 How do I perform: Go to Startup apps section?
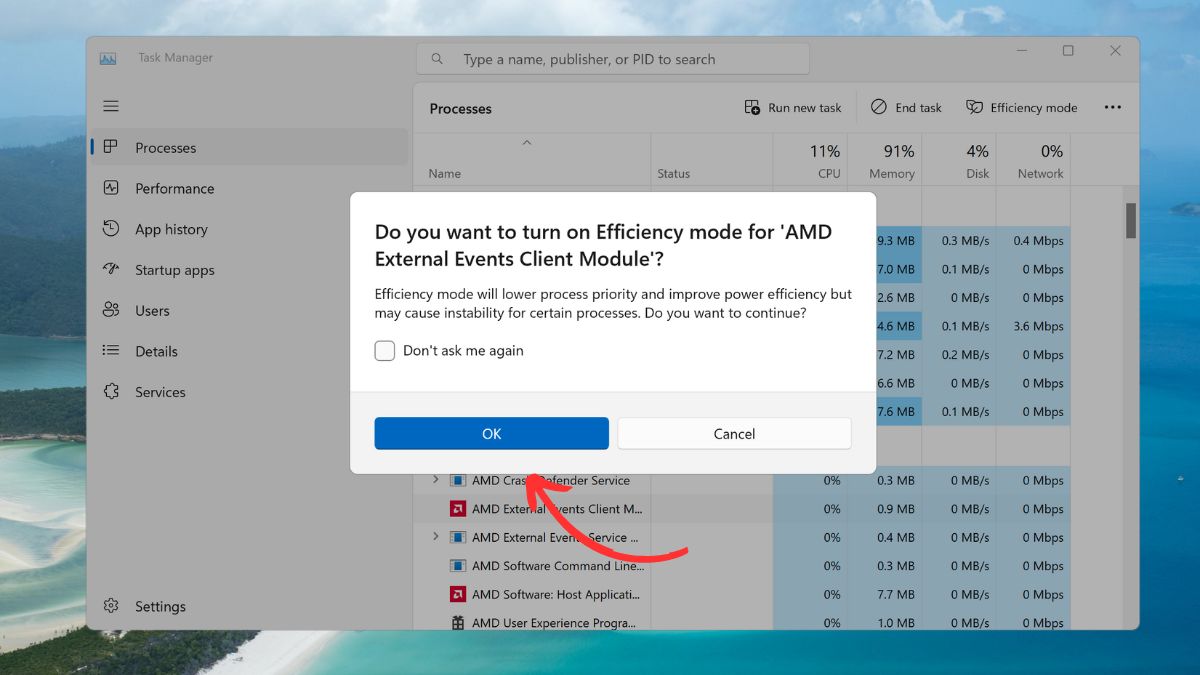[x=174, y=270]
